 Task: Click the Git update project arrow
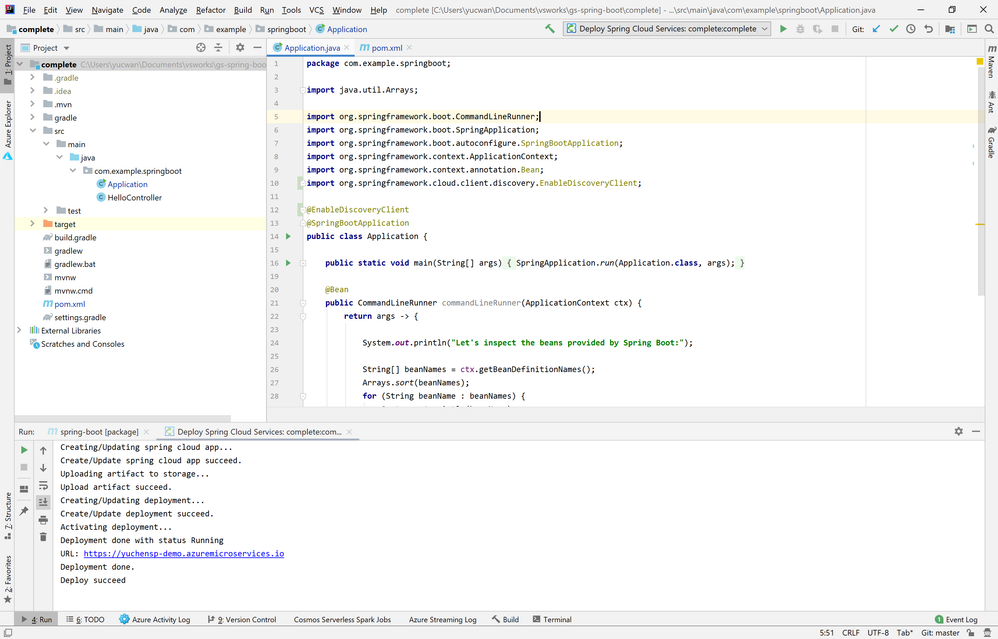[x=876, y=29]
